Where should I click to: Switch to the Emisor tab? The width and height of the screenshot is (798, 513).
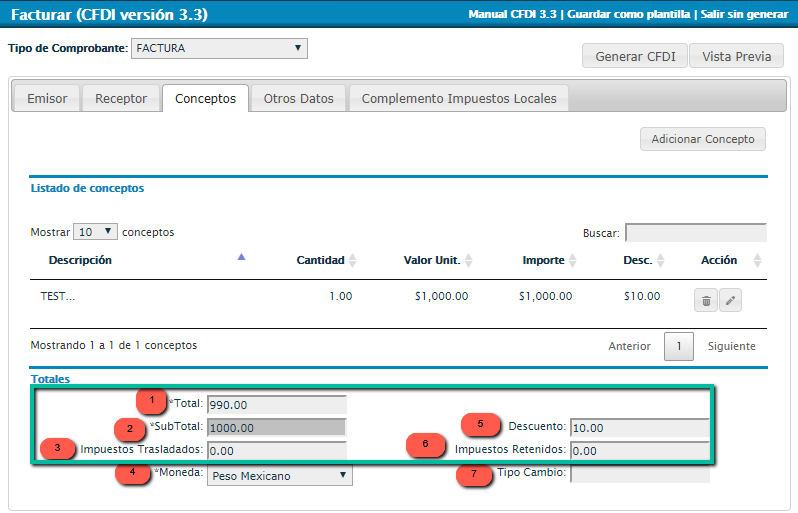click(x=47, y=99)
